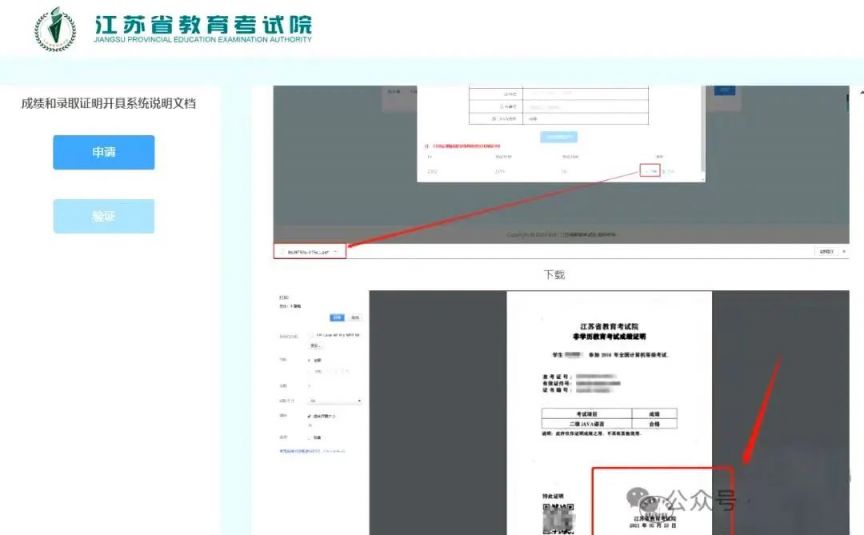This screenshot has height=535, width=864.
Task: Close the browser download bar with the x
Action: click(x=844, y=251)
